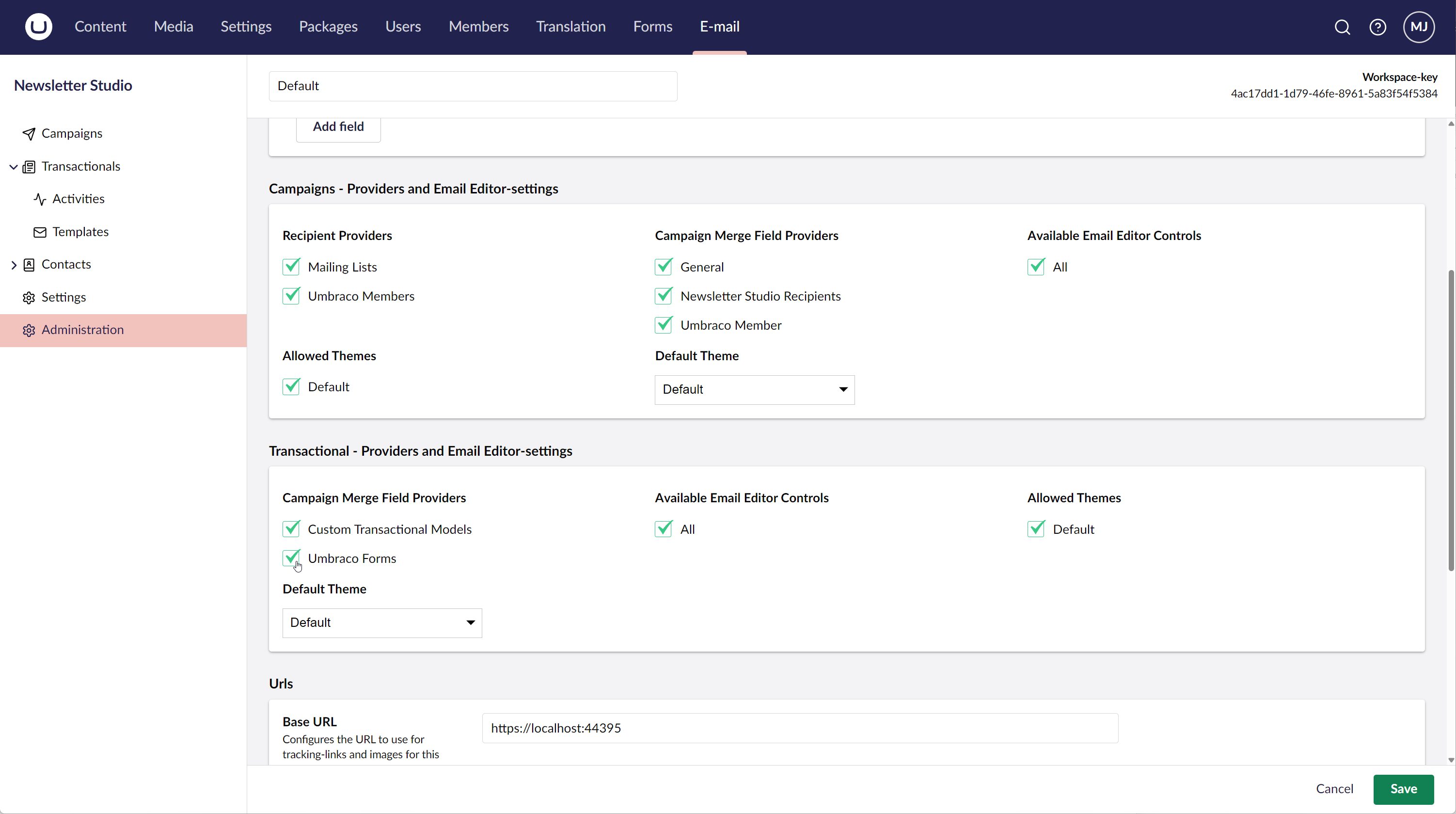The height and width of the screenshot is (814, 1456).
Task: Open the Packages section
Action: tap(329, 27)
